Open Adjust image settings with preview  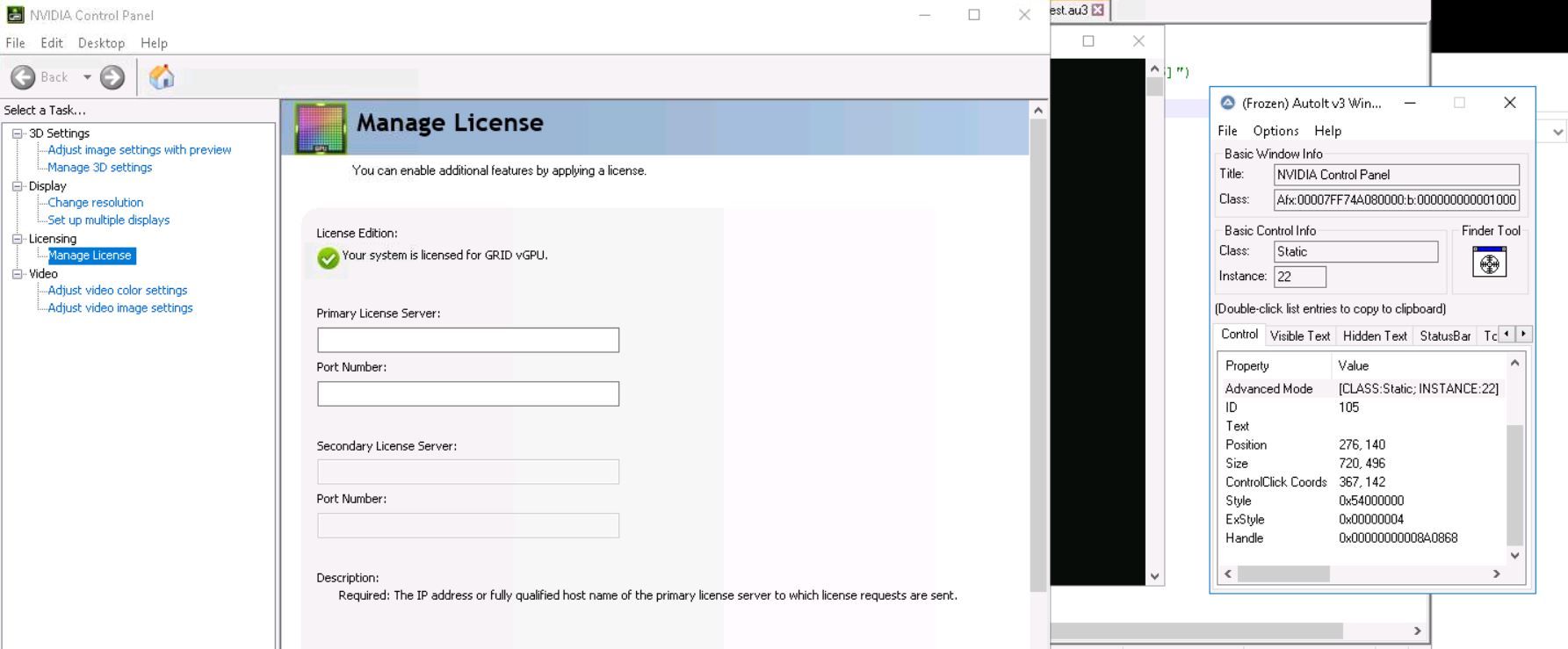[x=140, y=150]
